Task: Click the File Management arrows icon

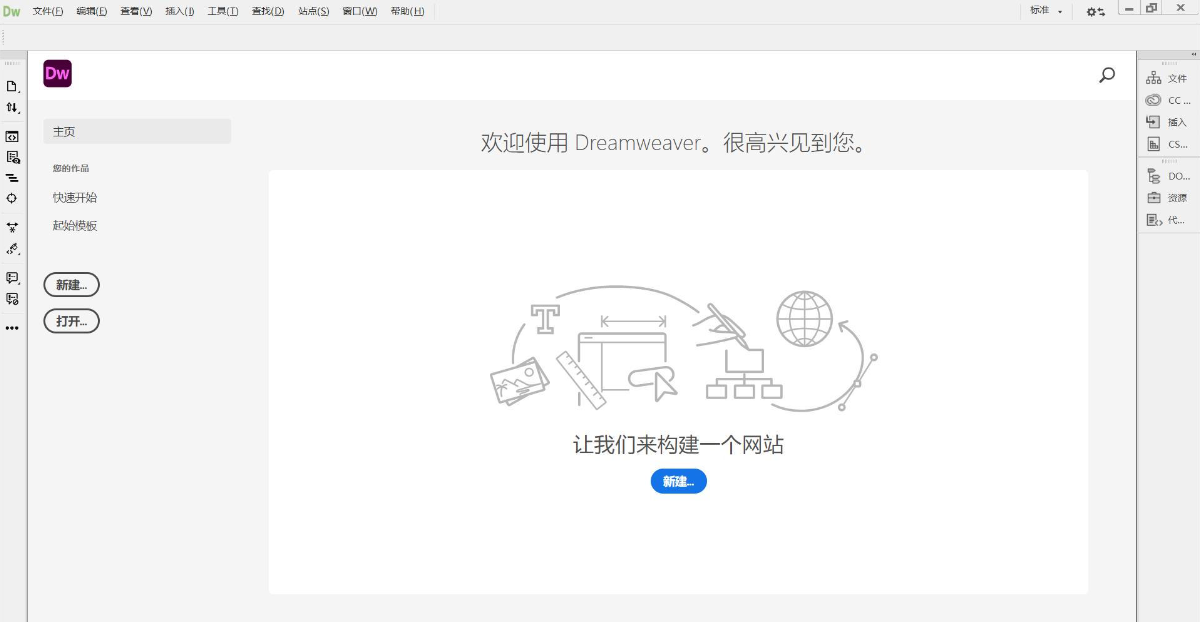Action: (x=12, y=107)
